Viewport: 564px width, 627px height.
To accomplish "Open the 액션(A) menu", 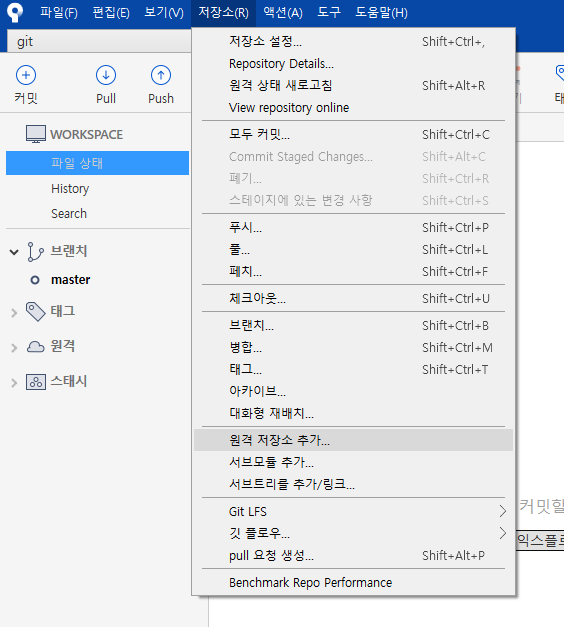I will (283, 13).
